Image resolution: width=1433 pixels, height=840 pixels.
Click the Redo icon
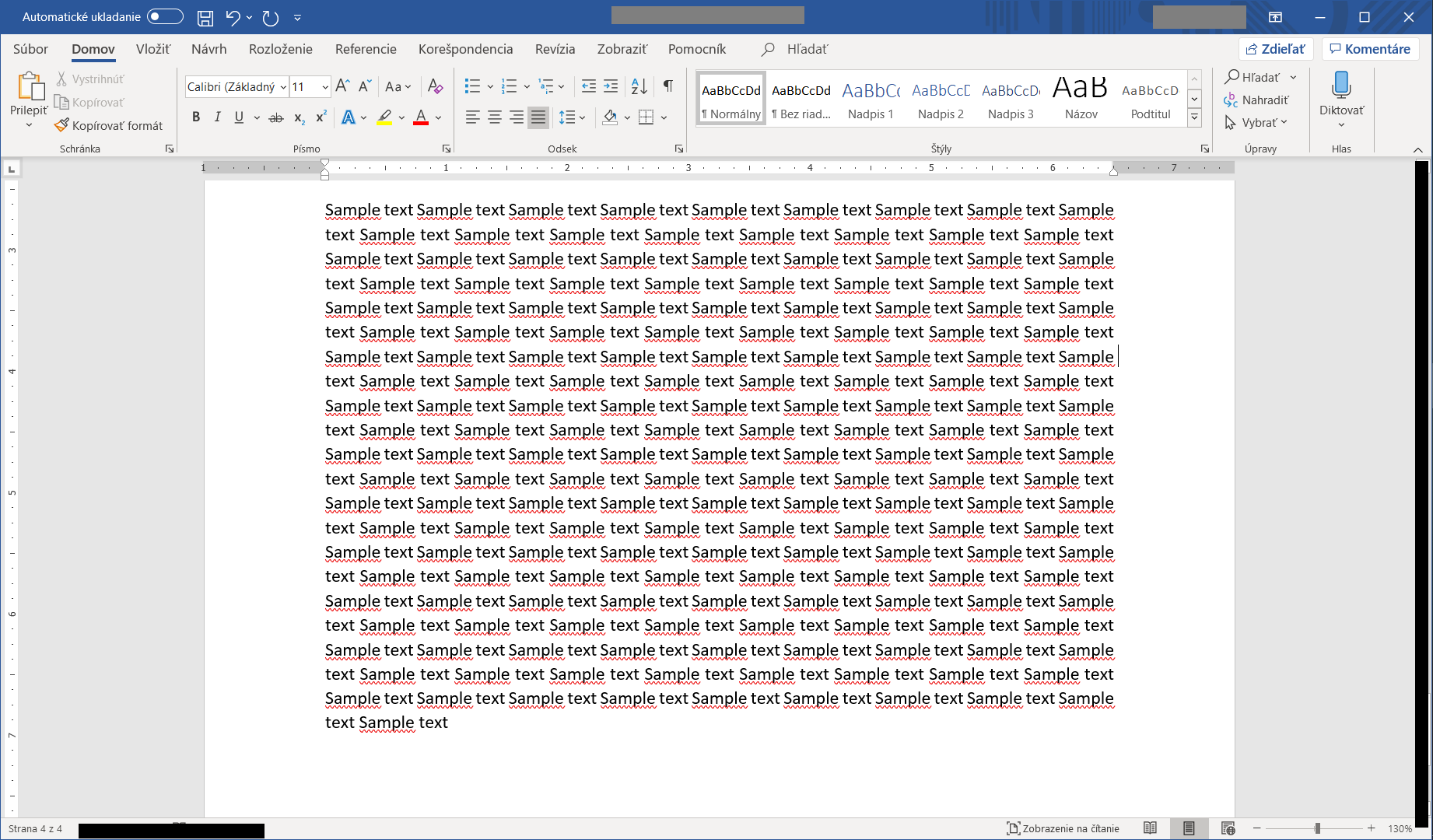coord(270,17)
